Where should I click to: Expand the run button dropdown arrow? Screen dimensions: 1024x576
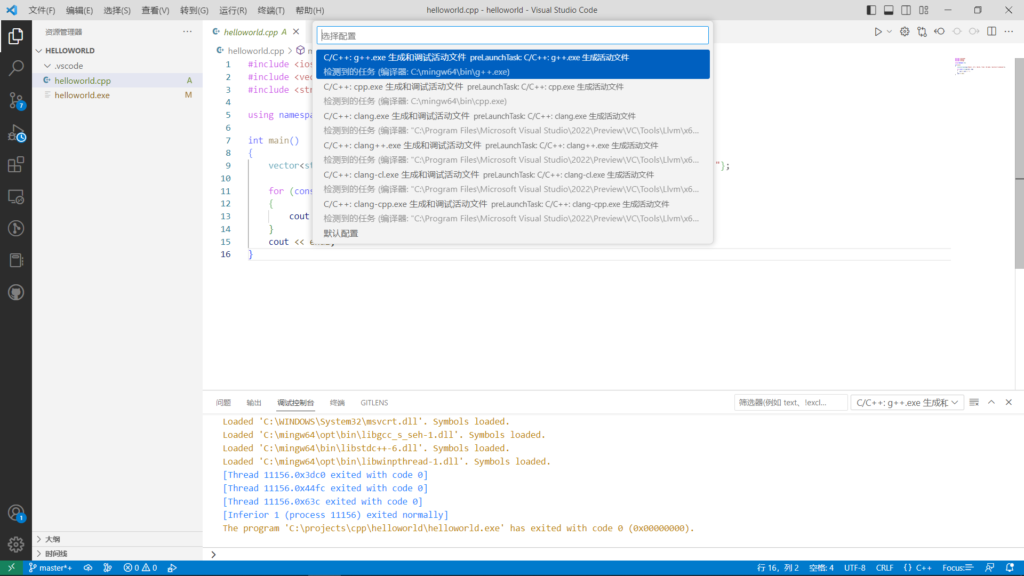(x=890, y=32)
